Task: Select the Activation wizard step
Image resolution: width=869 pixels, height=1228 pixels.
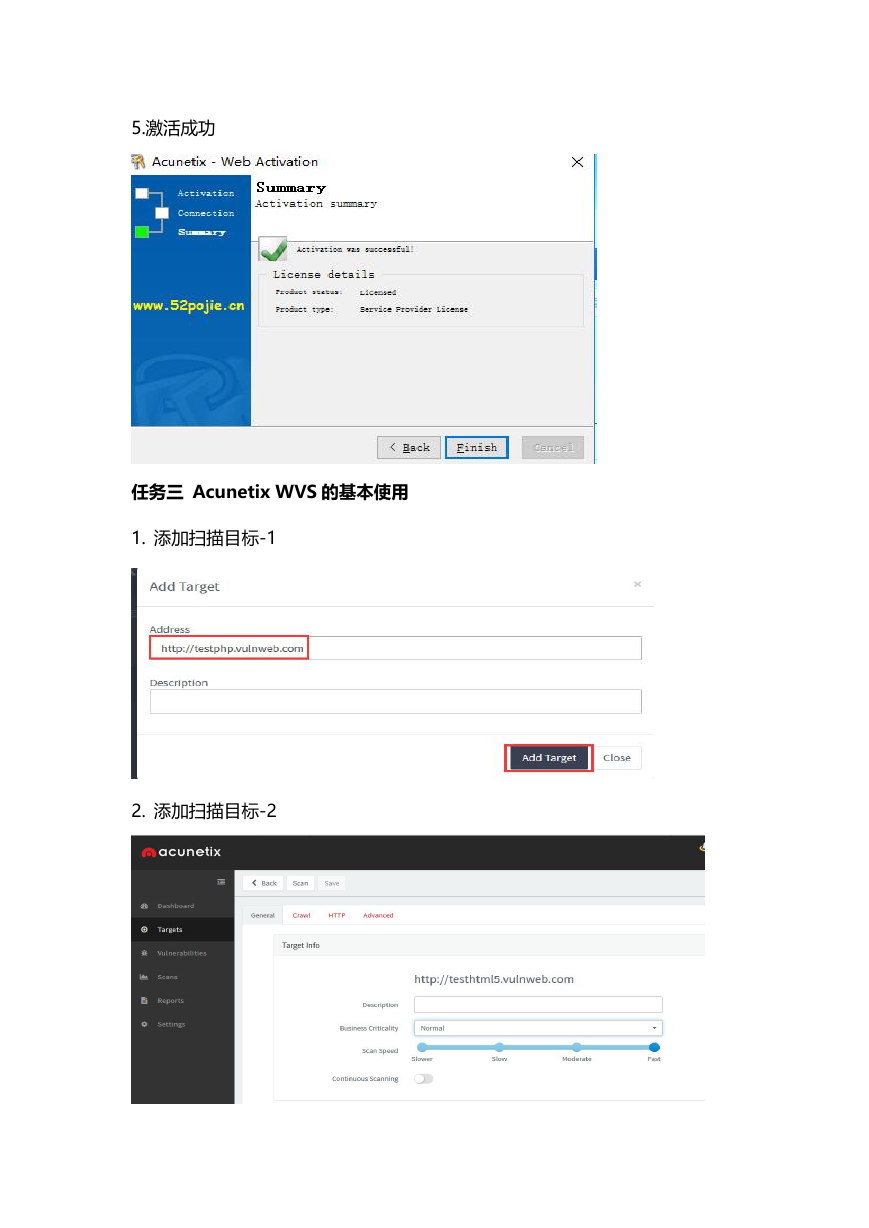Action: pyautogui.click(x=206, y=193)
